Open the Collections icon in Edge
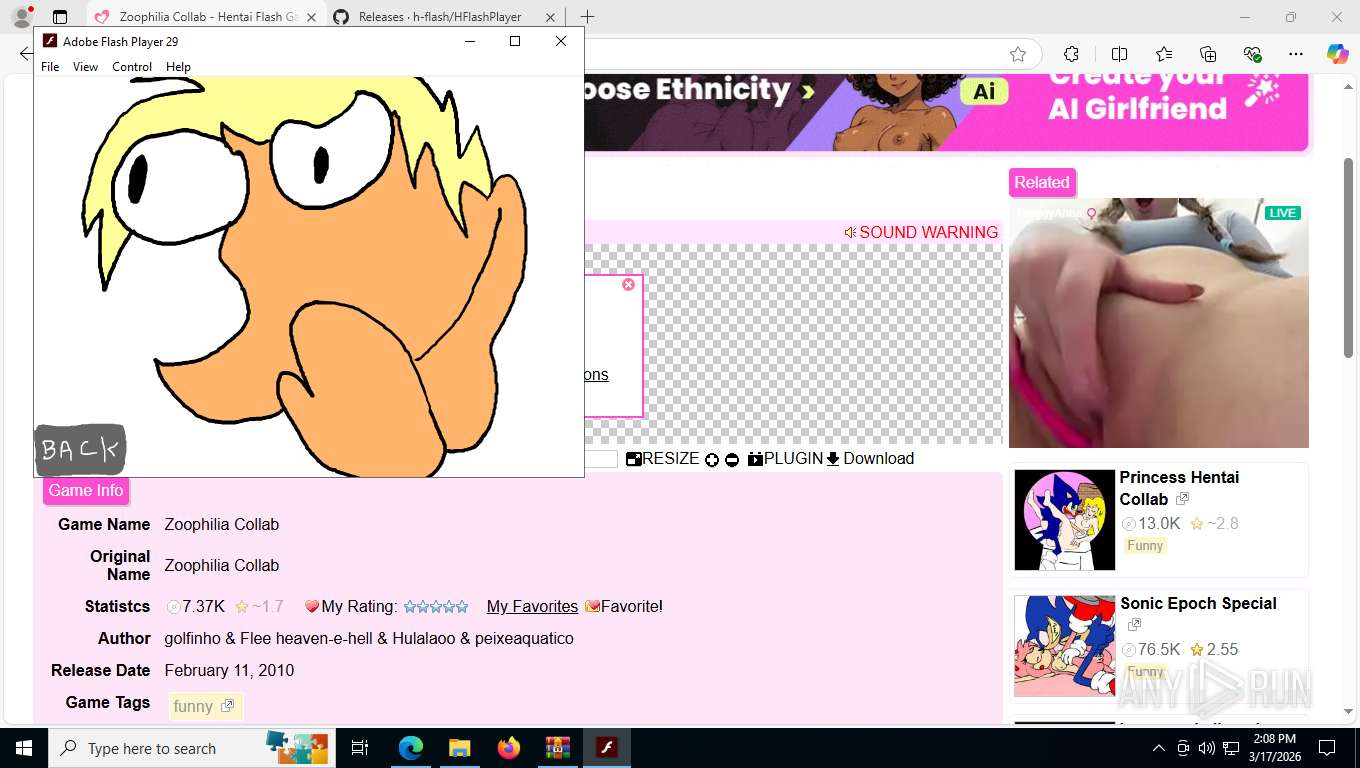This screenshot has width=1360, height=768. point(1208,54)
